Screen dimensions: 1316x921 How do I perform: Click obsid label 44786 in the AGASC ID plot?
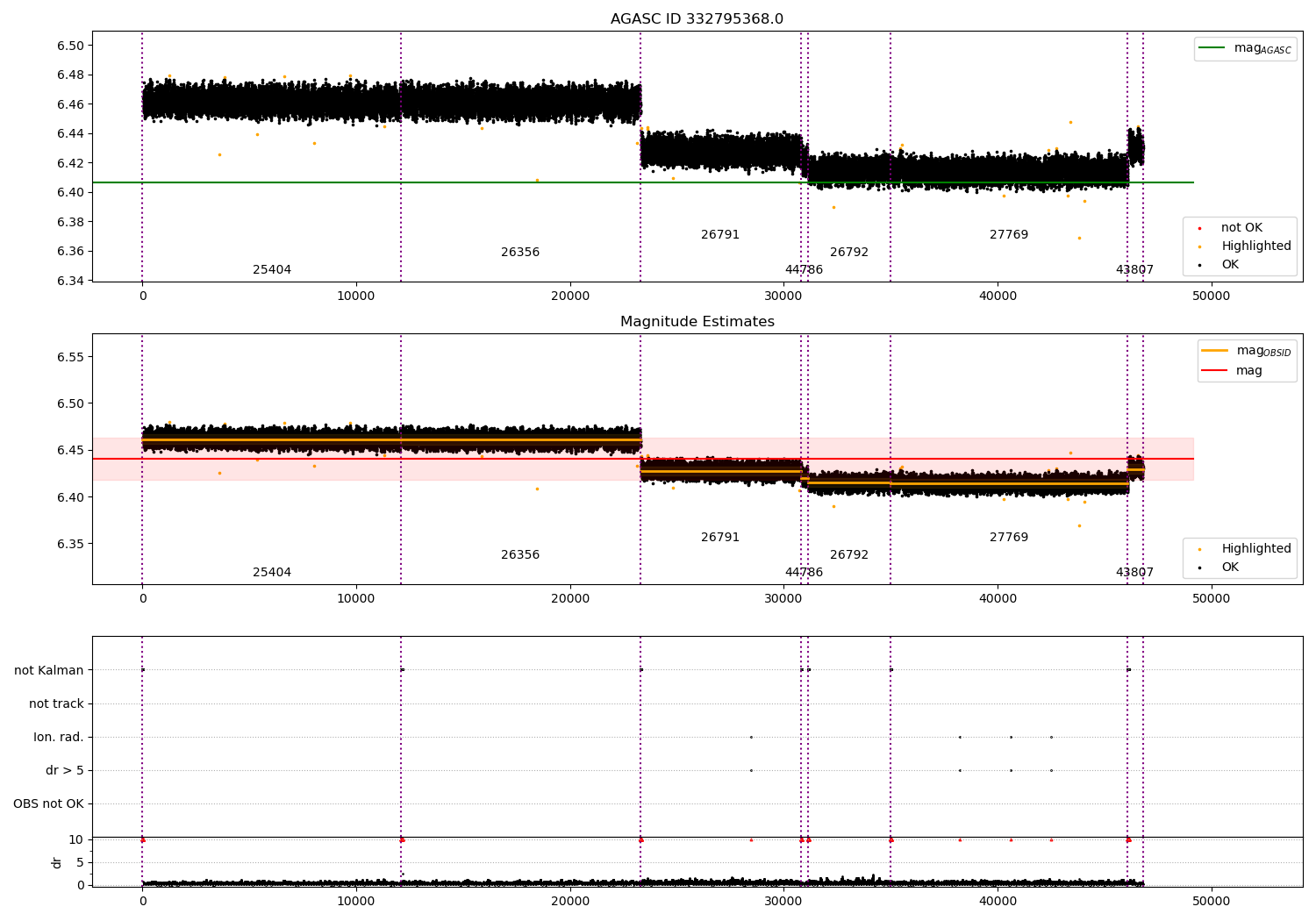pyautogui.click(x=804, y=269)
